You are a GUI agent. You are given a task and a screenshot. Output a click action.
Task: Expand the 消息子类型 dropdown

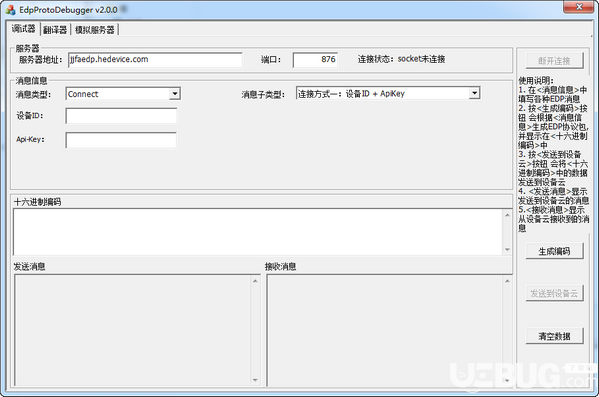tap(474, 93)
